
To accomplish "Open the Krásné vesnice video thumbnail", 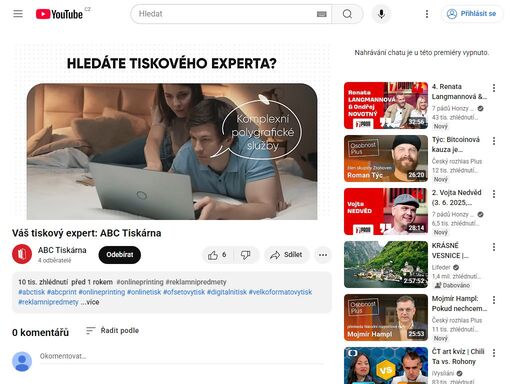I will 386,264.
